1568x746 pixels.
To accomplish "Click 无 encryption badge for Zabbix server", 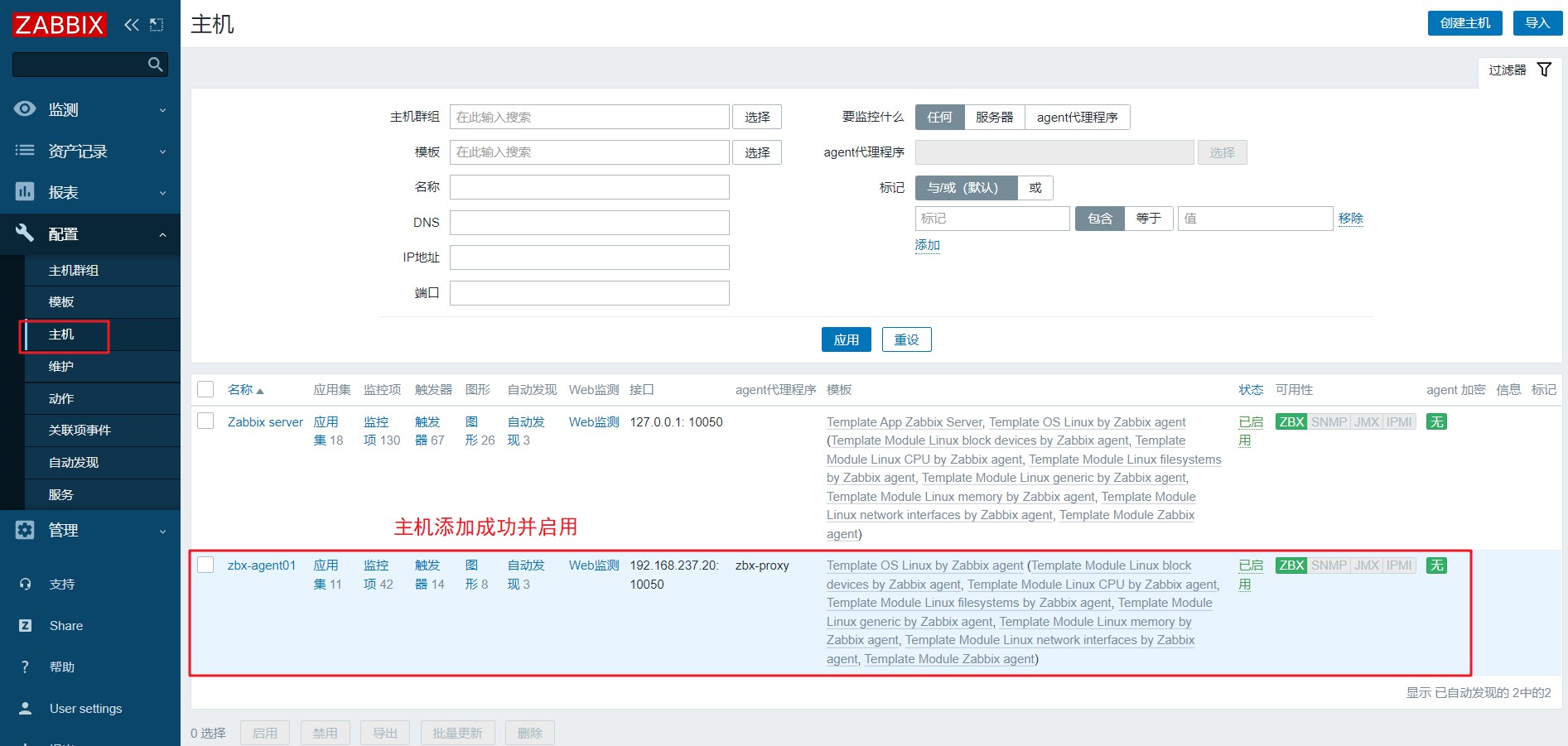I will click(x=1436, y=422).
